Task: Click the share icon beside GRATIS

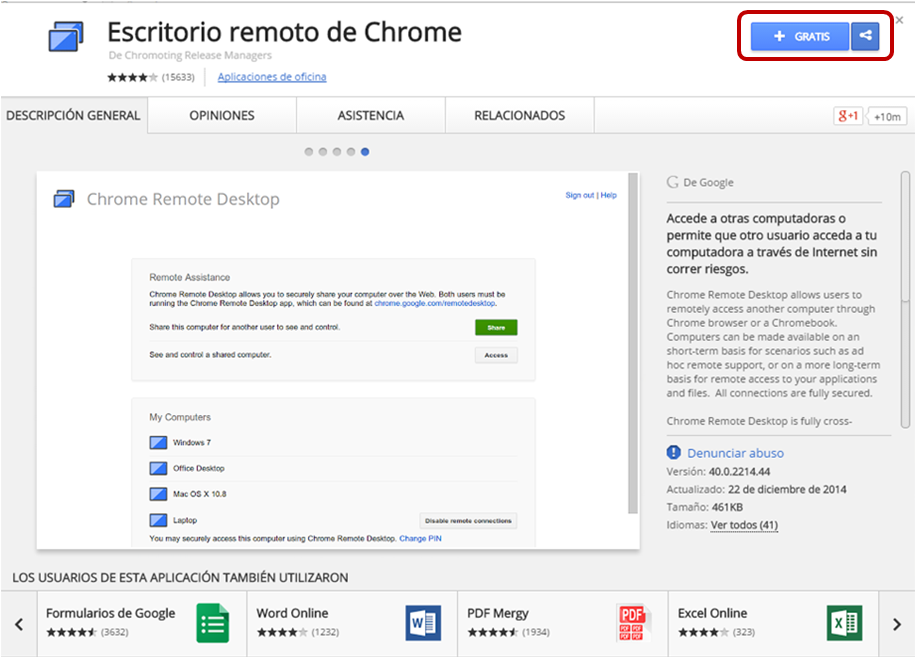Action: point(865,36)
